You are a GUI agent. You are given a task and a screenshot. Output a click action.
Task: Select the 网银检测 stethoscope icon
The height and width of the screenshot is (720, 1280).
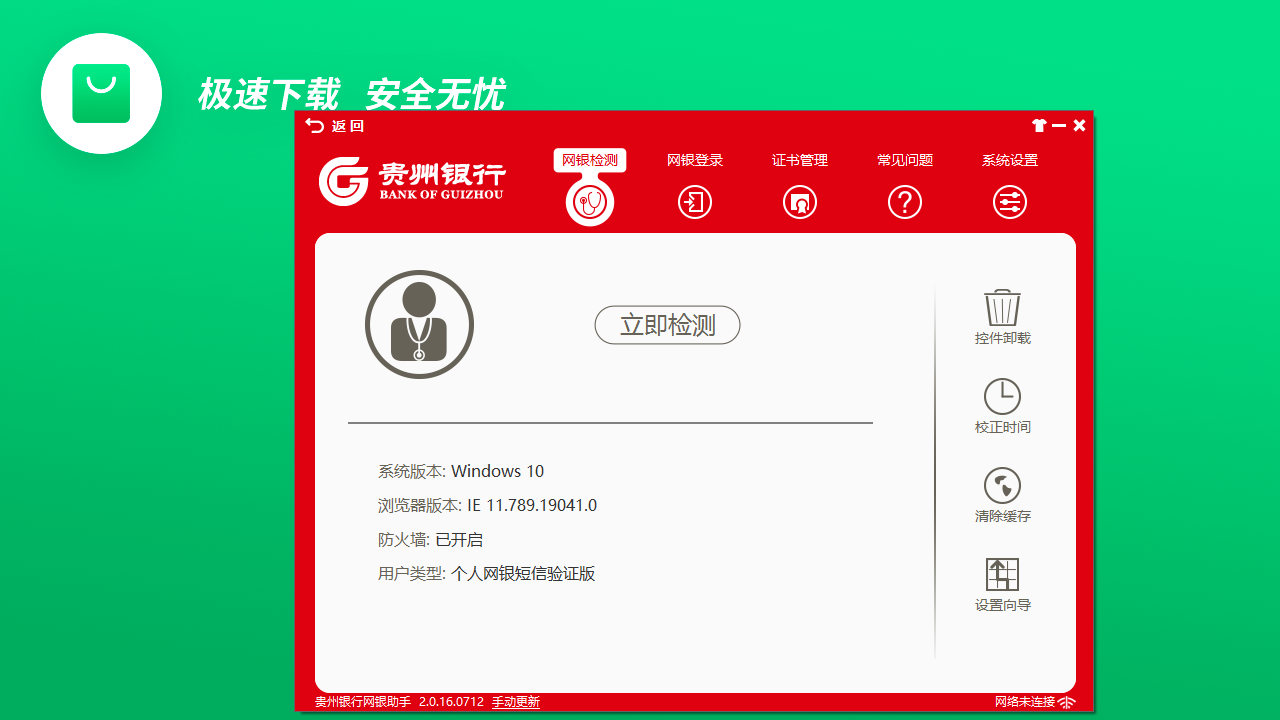coord(589,201)
